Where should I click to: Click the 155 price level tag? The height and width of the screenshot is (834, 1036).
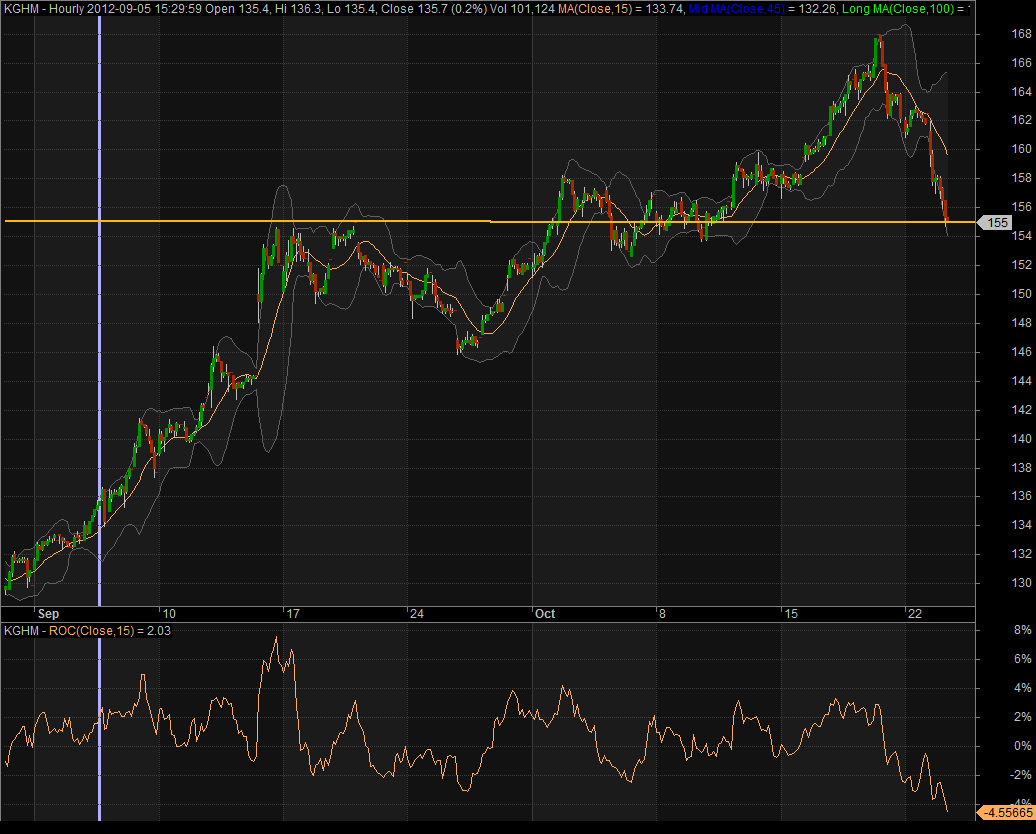(996, 223)
